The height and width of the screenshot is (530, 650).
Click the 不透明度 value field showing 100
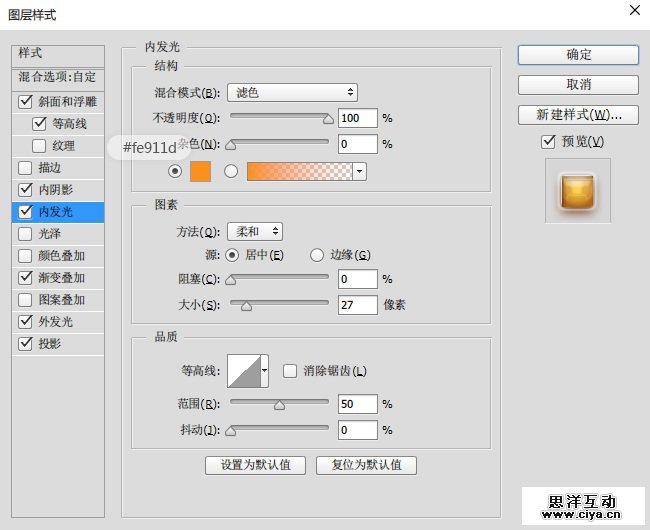(358, 118)
